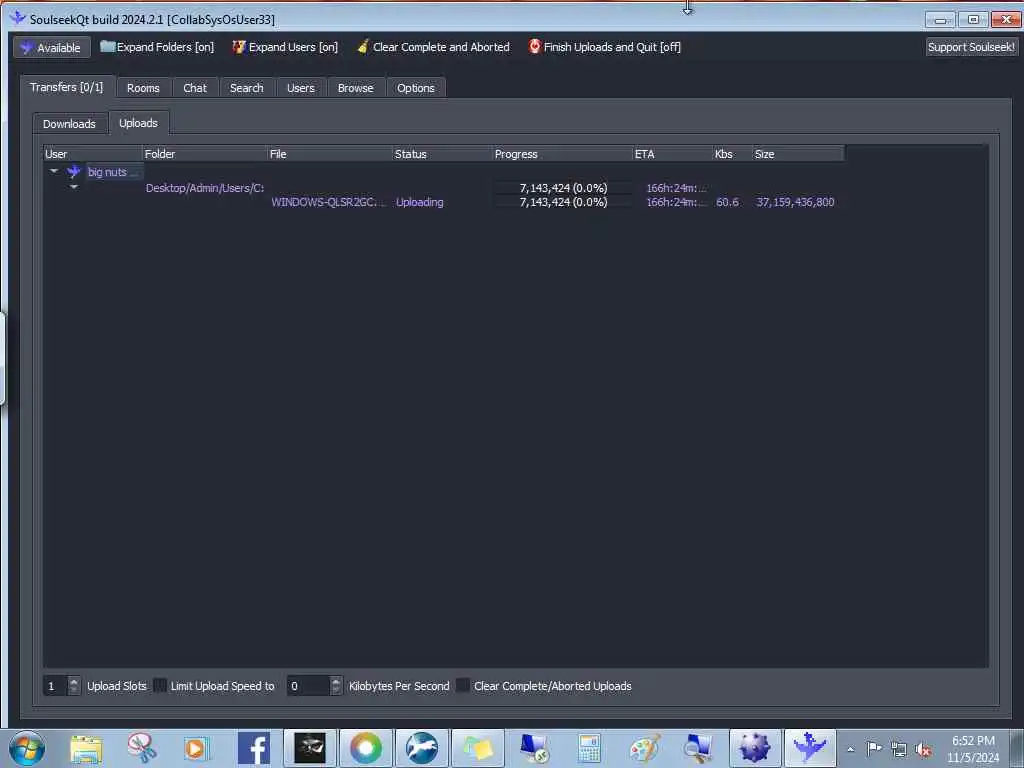Click the file row 166h:24m ETA

(x=676, y=202)
